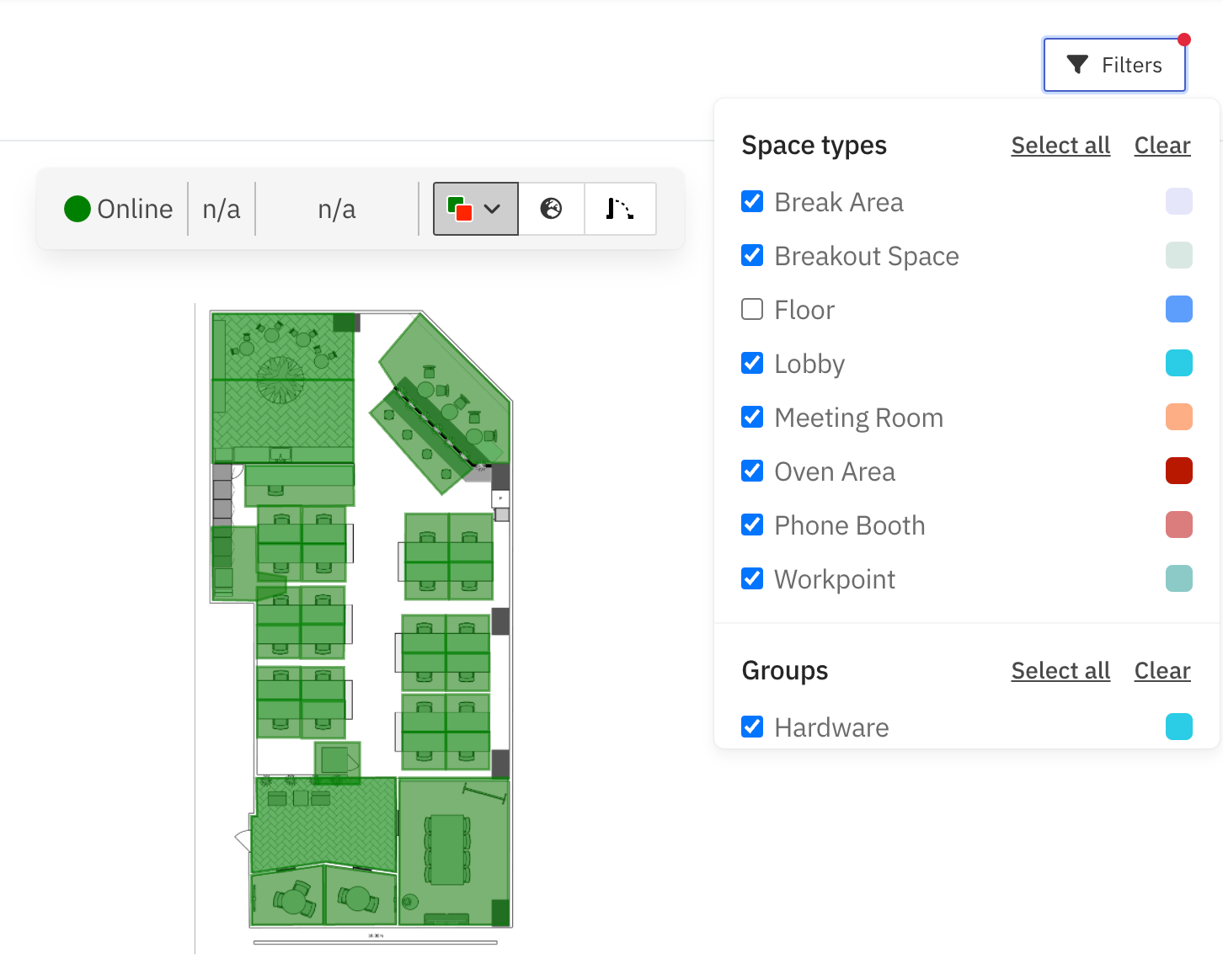Click the cyan Lobby color swatch
The height and width of the screenshot is (980, 1223).
pyautogui.click(x=1179, y=364)
